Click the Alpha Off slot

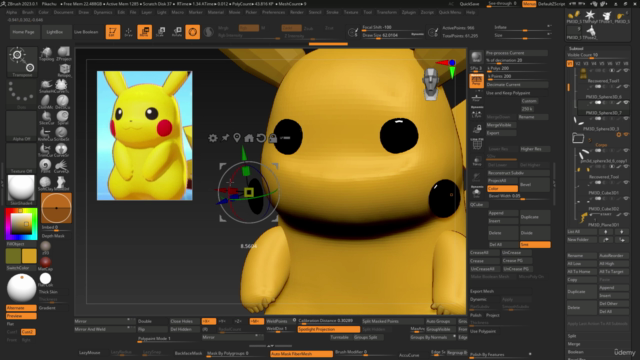[21, 126]
